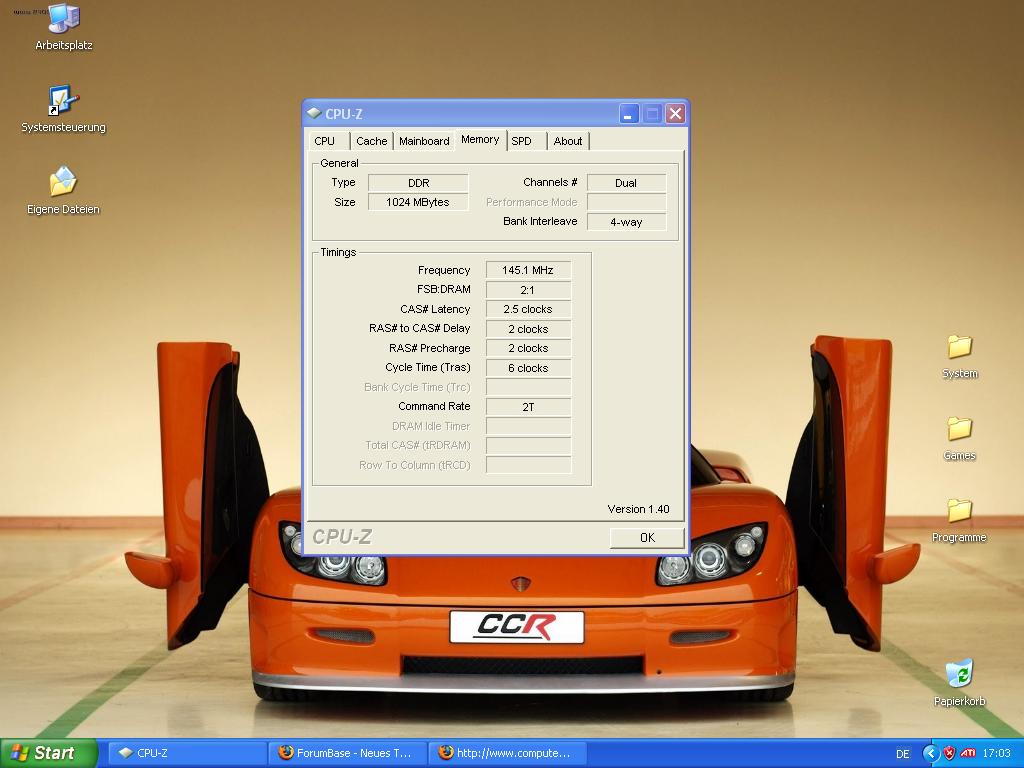Viewport: 1024px width, 768px height.
Task: Expand hidden system tray icons arrow
Action: click(x=931, y=753)
